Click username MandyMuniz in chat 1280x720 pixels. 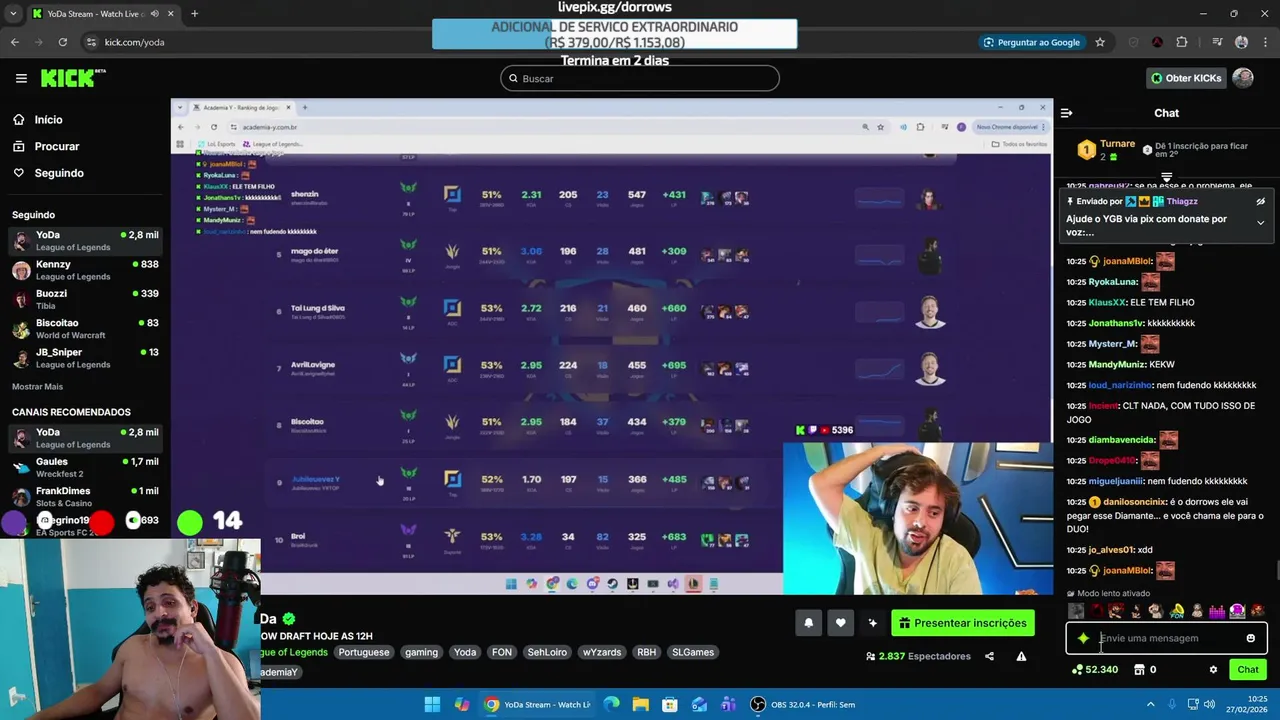pyautogui.click(x=1116, y=364)
